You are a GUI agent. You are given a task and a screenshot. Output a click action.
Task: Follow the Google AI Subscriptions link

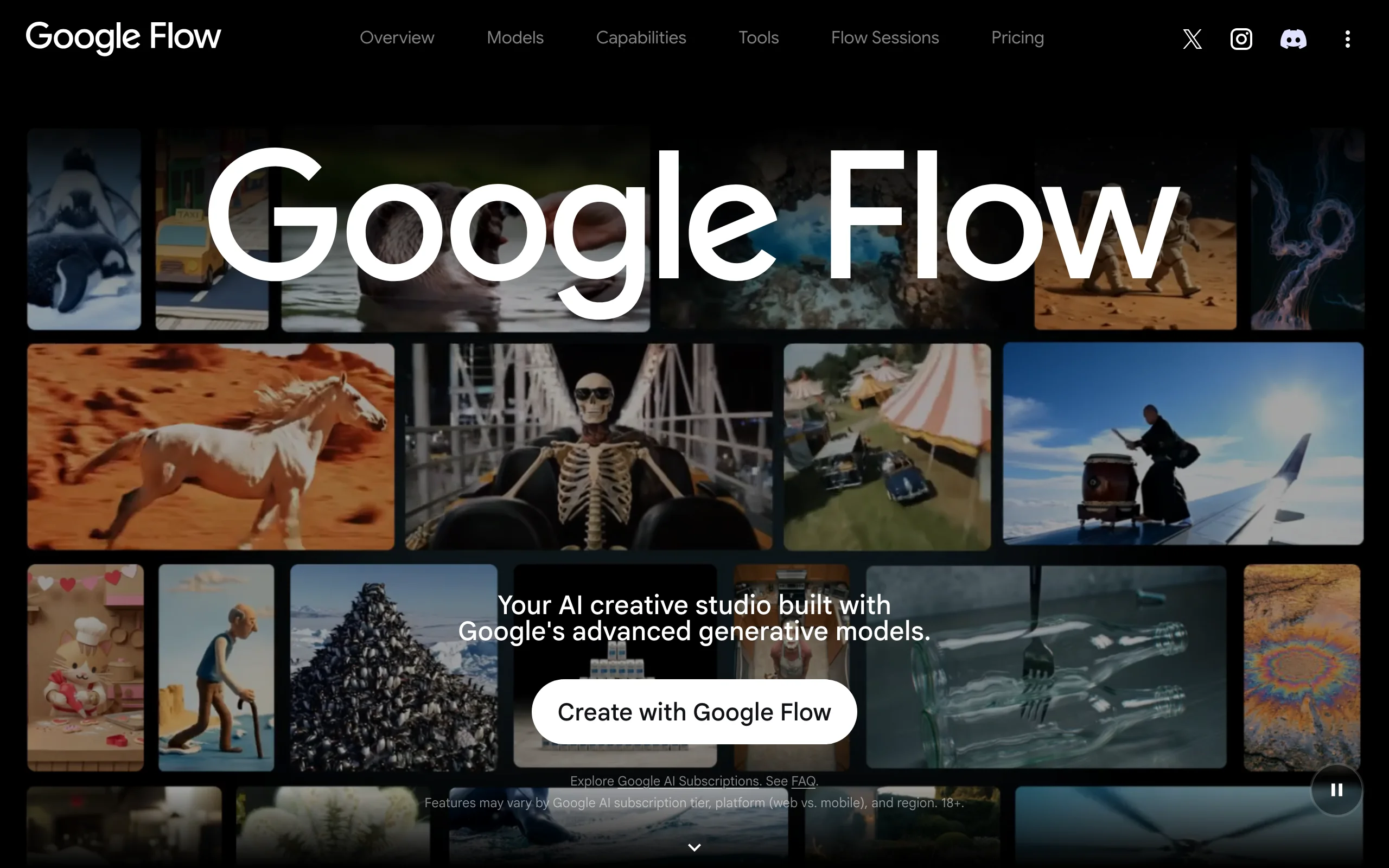pyautogui.click(x=688, y=781)
